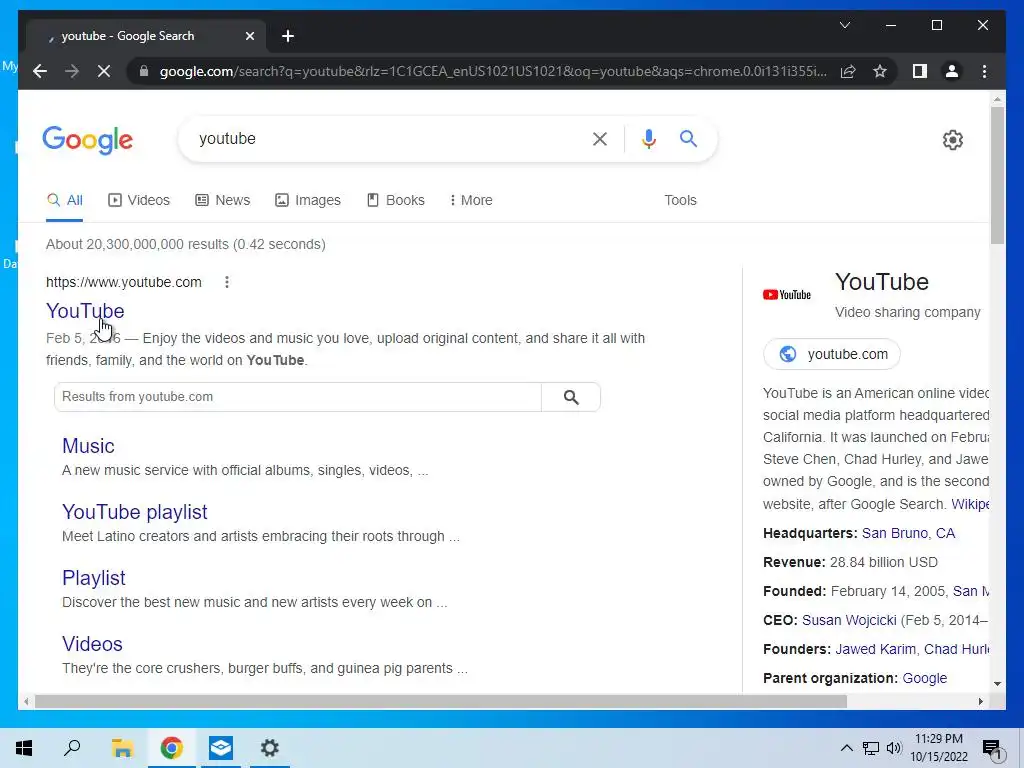Image resolution: width=1024 pixels, height=768 pixels.
Task: Click the horizontal scrollbar thumb
Action: [x=441, y=701]
